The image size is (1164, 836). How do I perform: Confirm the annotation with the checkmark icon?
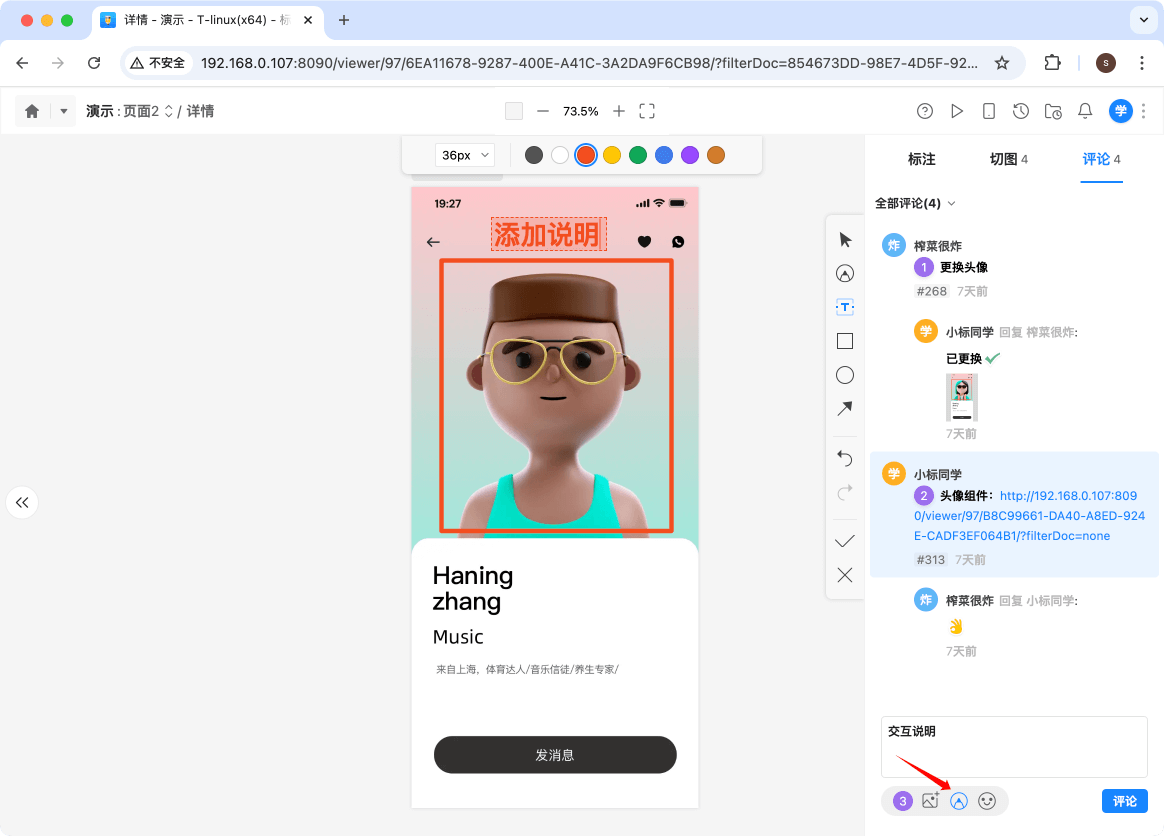pos(844,540)
